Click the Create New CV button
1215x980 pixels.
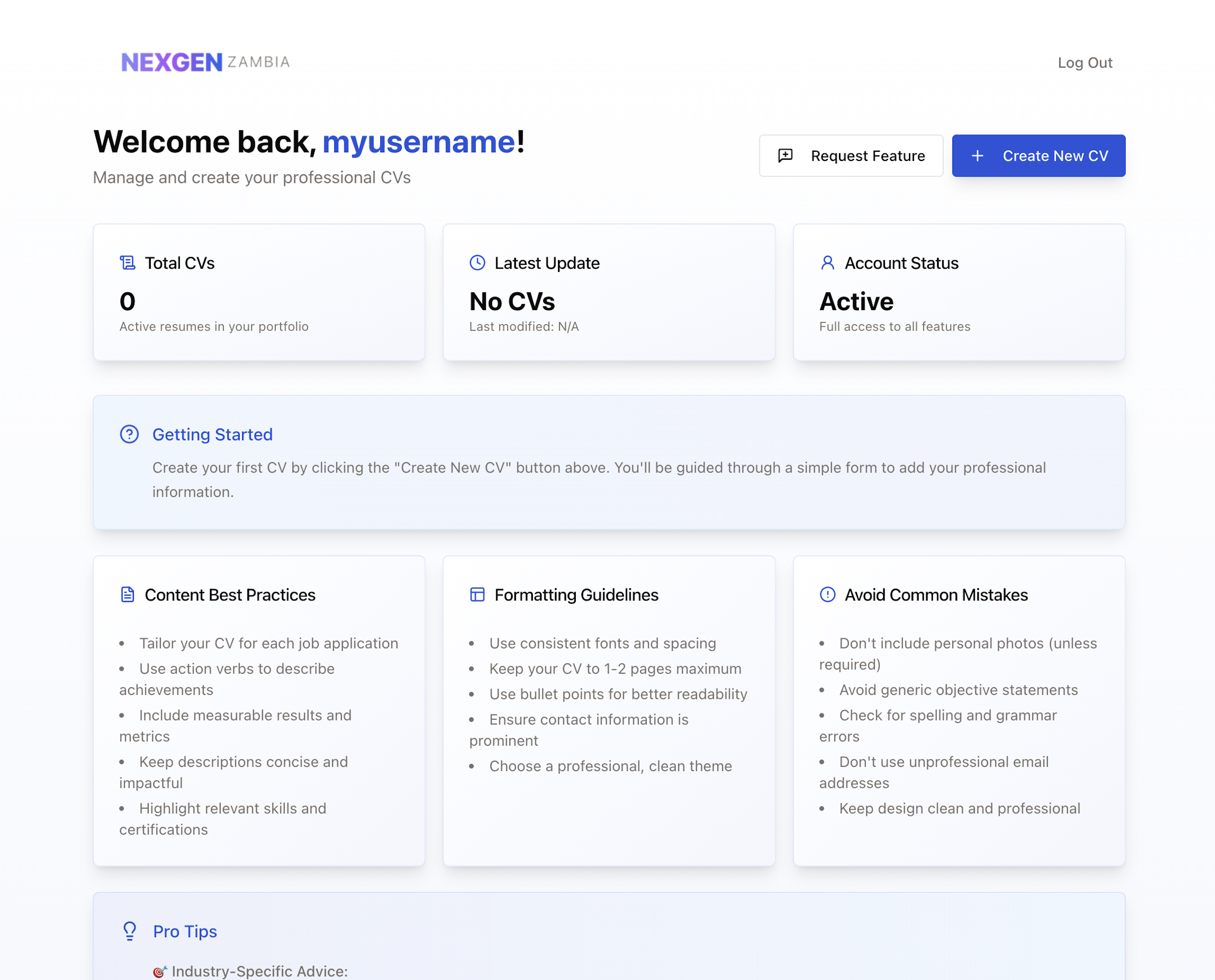pyautogui.click(x=1038, y=156)
